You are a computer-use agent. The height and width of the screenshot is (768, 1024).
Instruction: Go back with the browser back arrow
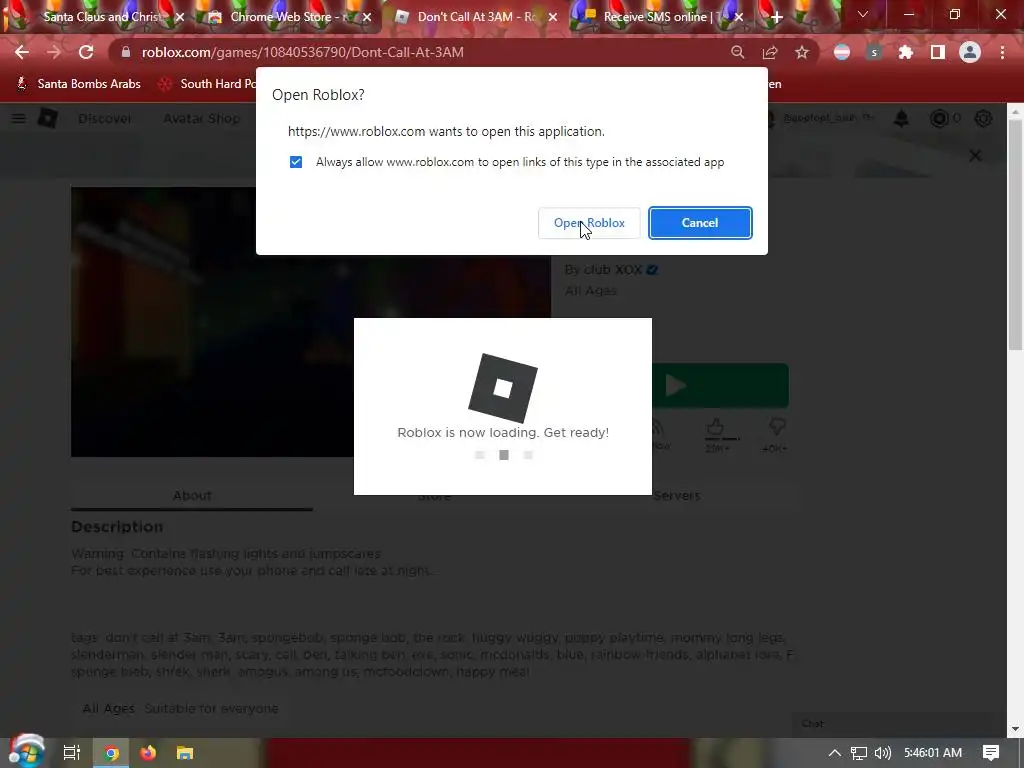22,52
